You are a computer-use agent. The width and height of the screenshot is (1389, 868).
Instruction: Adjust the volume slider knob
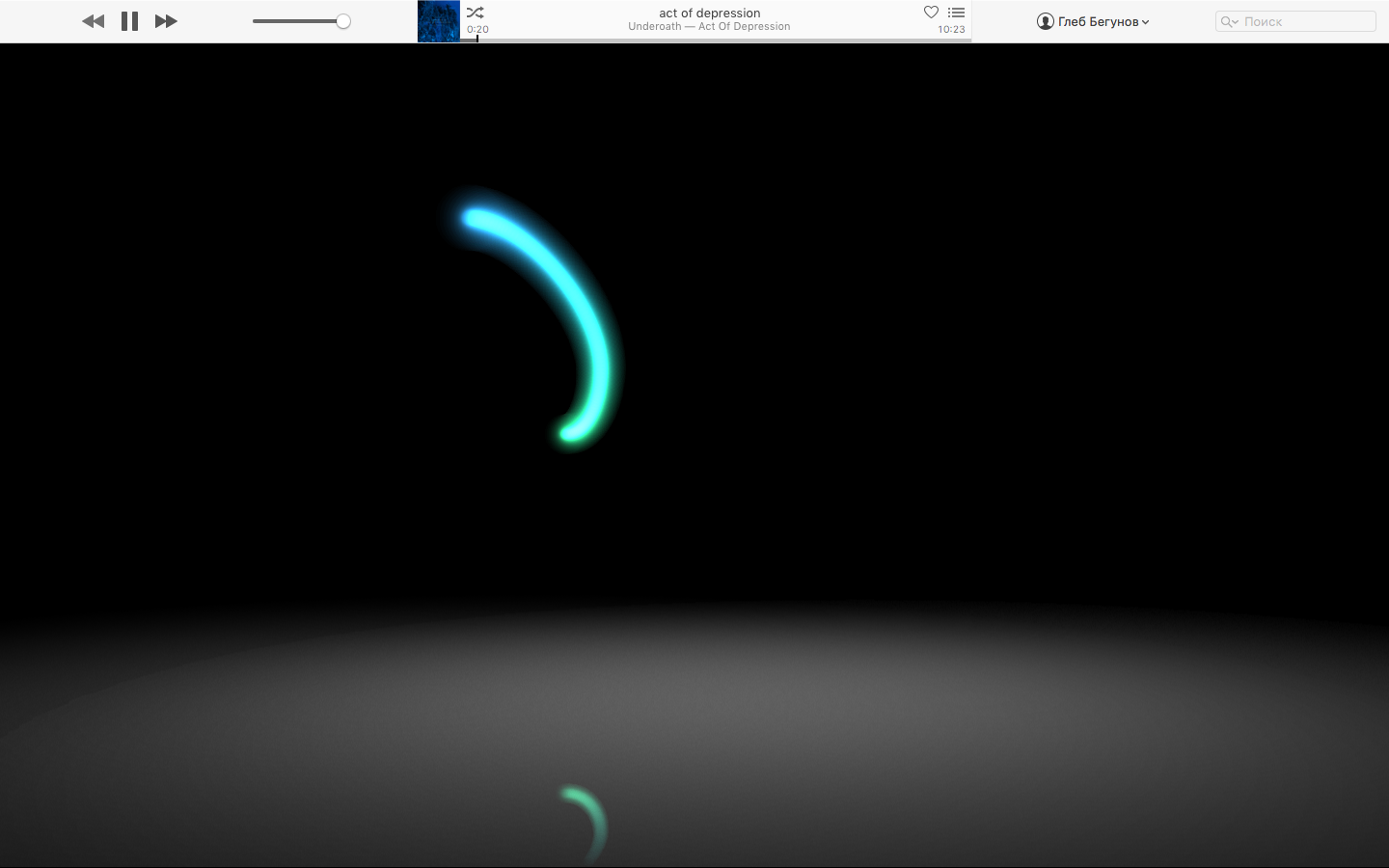click(342, 21)
